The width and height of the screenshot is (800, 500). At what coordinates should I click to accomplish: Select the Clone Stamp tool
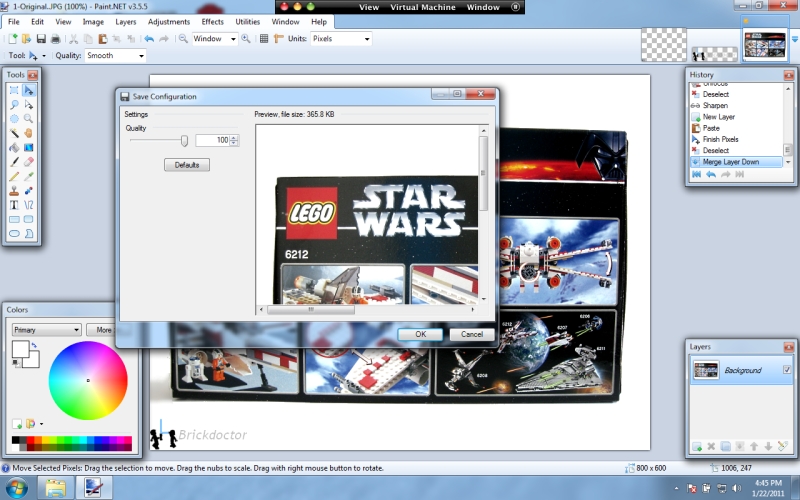point(14,190)
